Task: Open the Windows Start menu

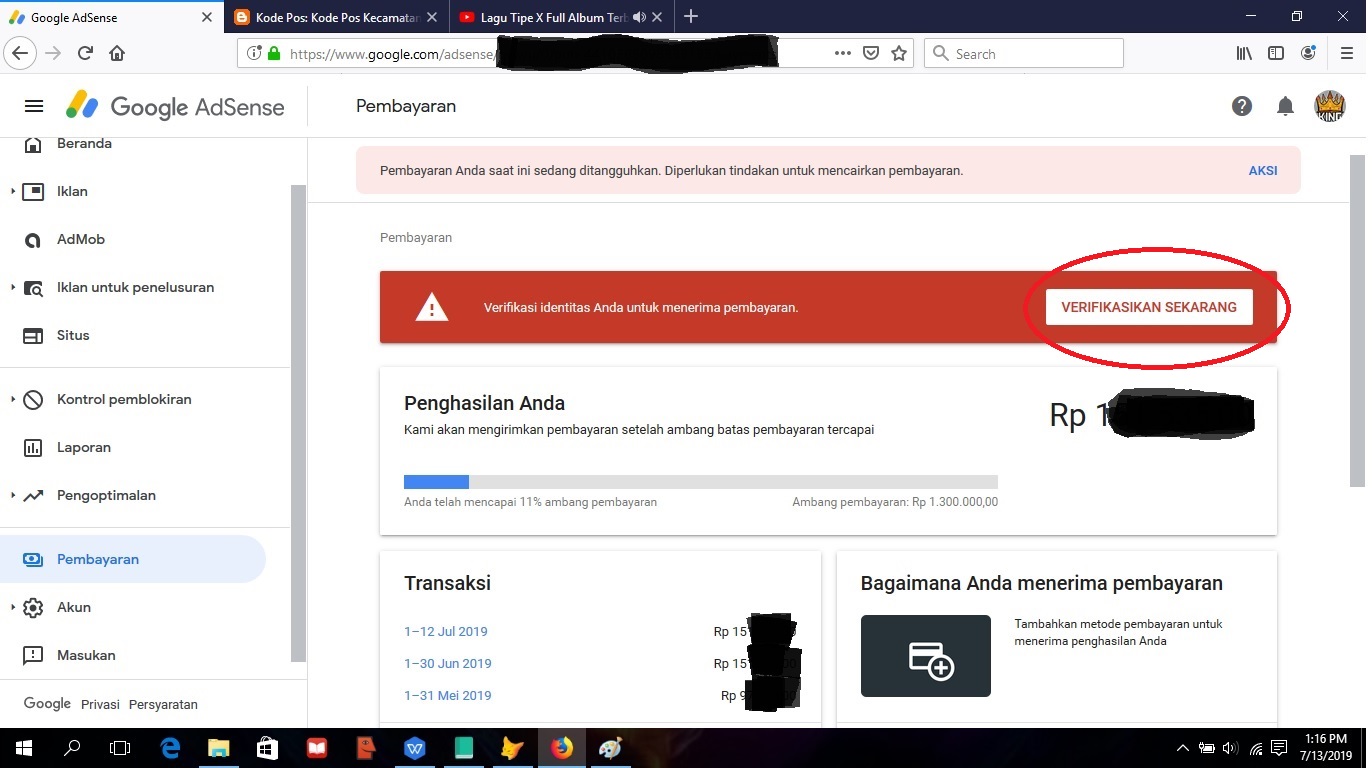Action: pyautogui.click(x=24, y=748)
